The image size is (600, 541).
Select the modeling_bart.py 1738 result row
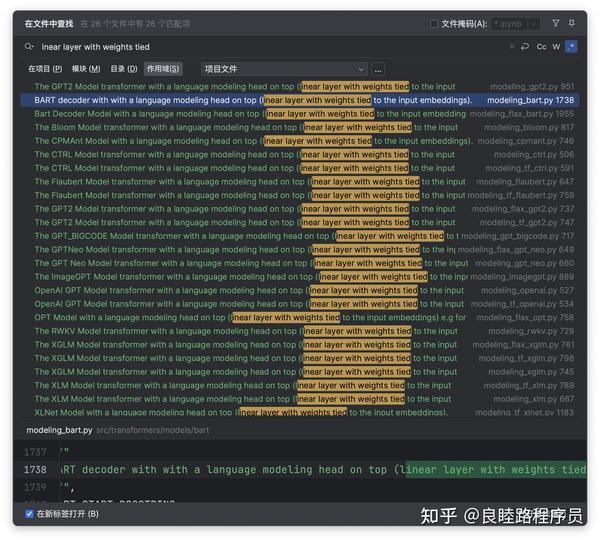pos(300,100)
